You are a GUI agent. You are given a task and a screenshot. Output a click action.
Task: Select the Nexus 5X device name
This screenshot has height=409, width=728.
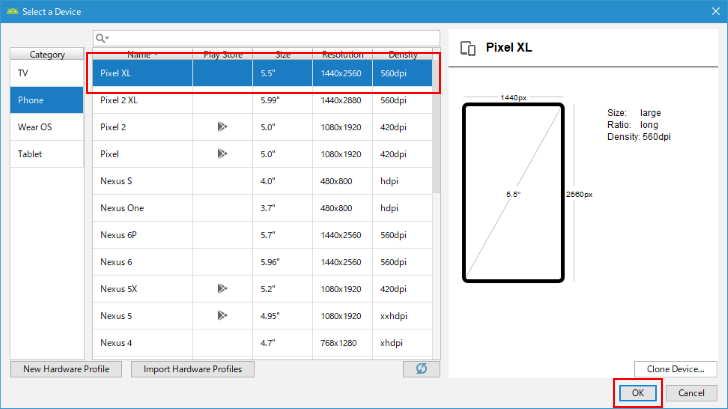click(x=118, y=289)
